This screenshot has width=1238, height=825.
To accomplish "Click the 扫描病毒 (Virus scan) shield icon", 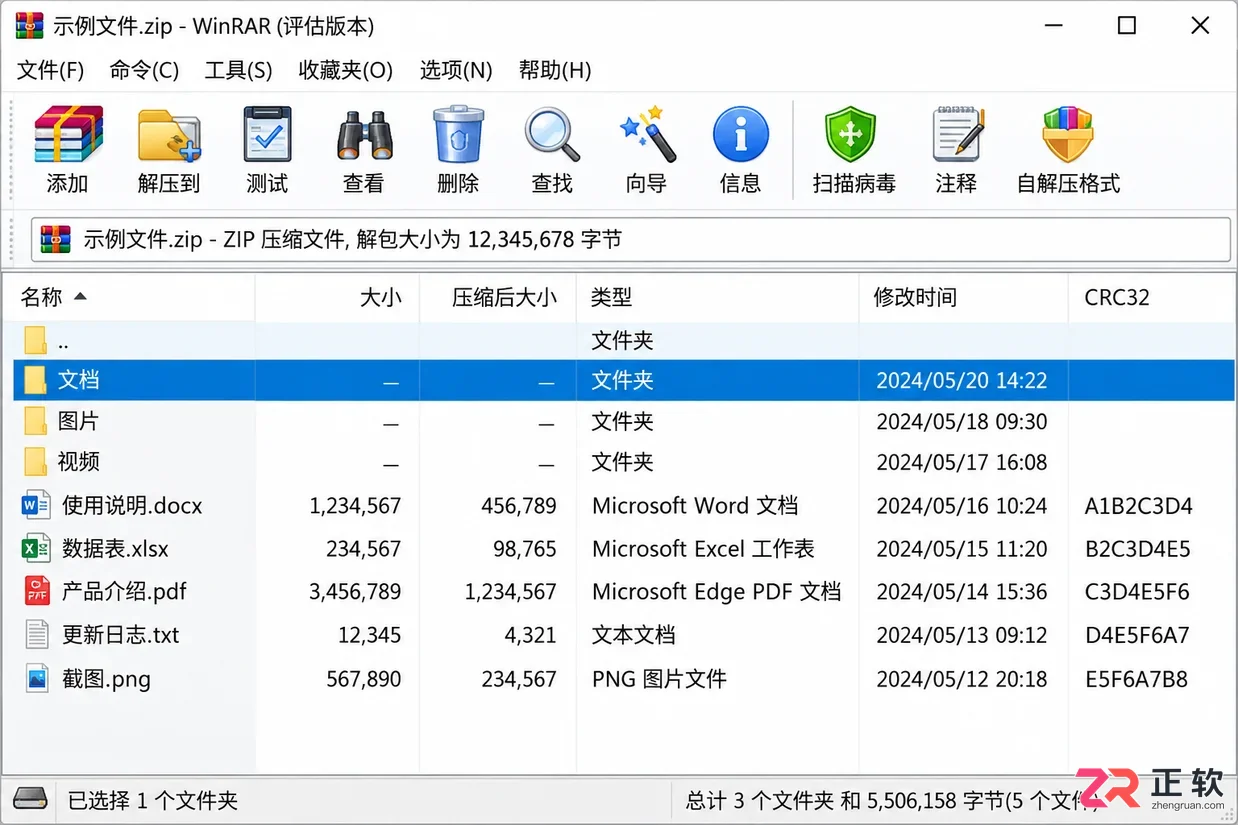I will [850, 135].
